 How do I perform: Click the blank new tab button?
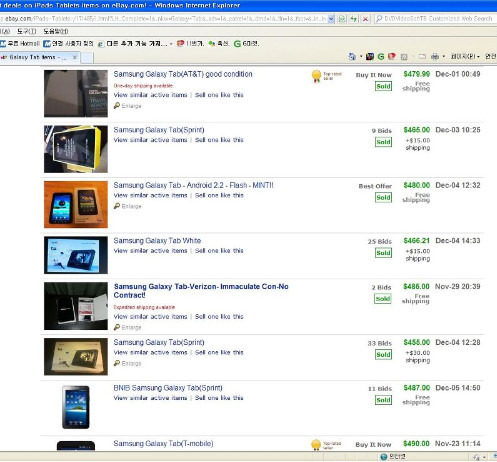click(87, 58)
